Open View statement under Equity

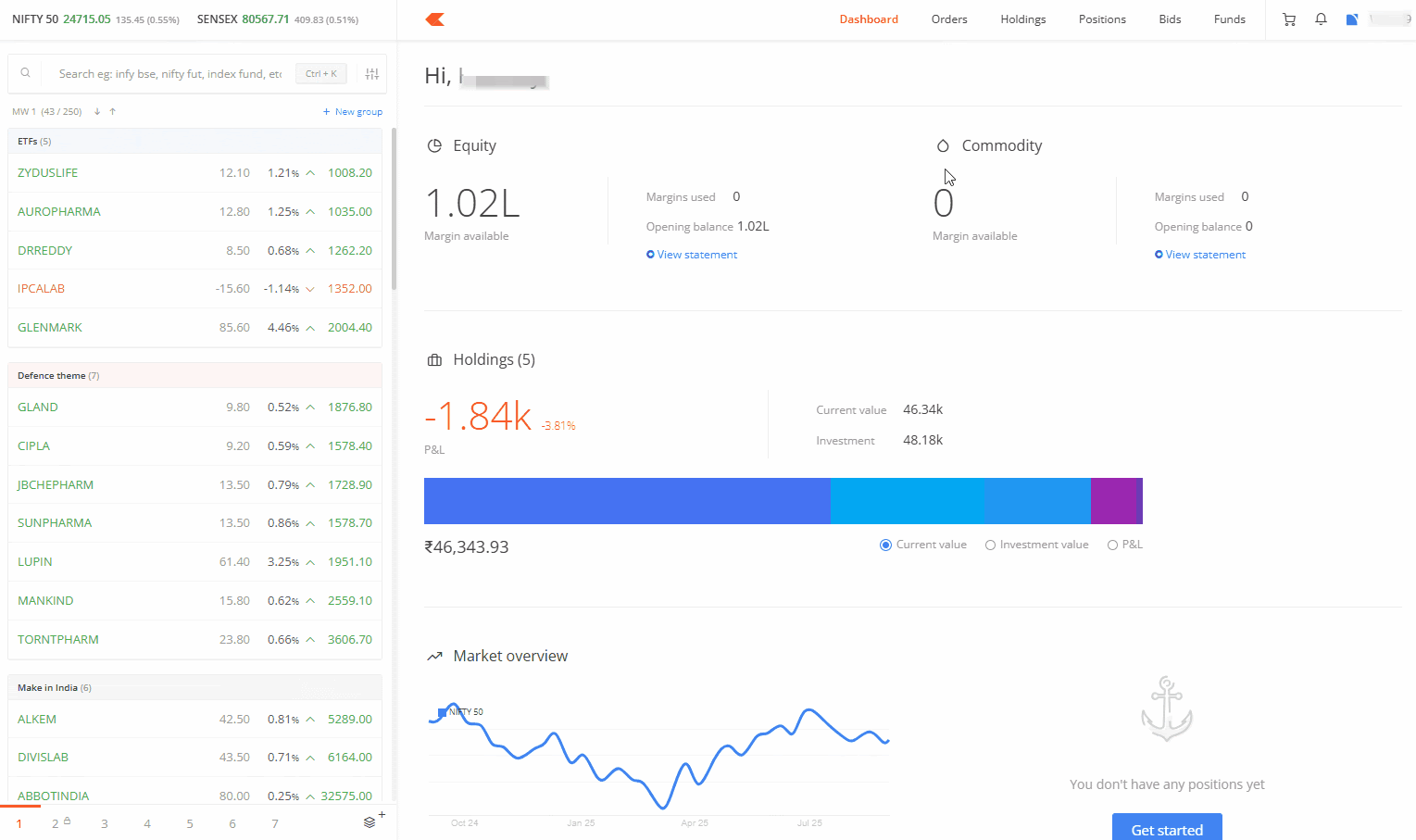[x=696, y=255]
